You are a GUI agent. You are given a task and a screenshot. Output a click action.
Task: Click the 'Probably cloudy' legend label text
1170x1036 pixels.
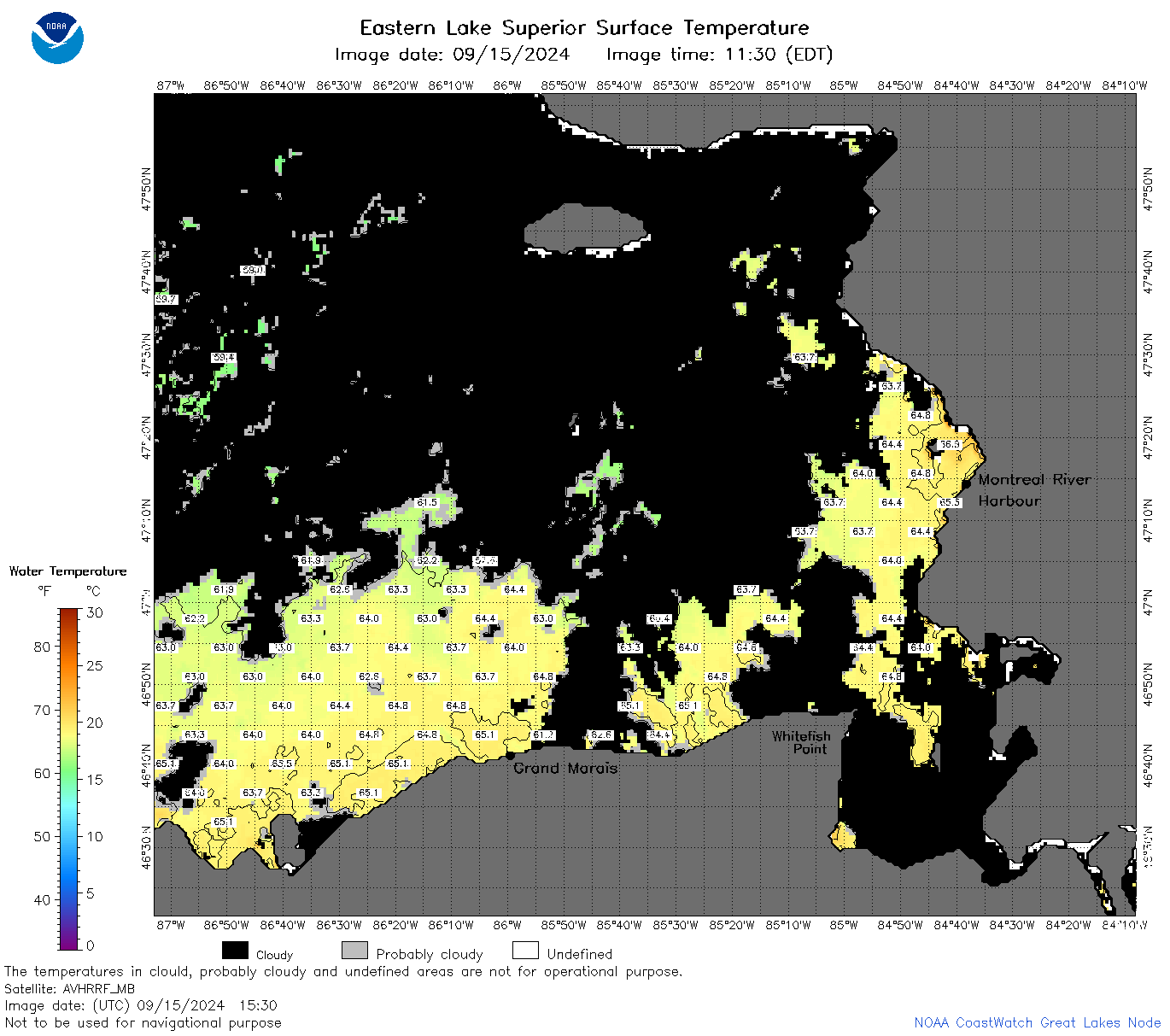coord(430,954)
